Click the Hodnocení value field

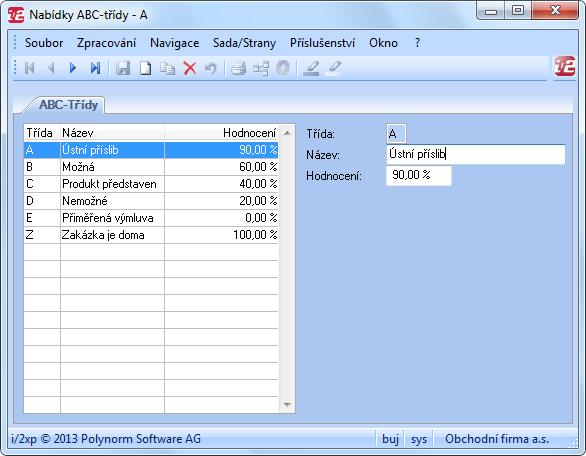point(419,175)
